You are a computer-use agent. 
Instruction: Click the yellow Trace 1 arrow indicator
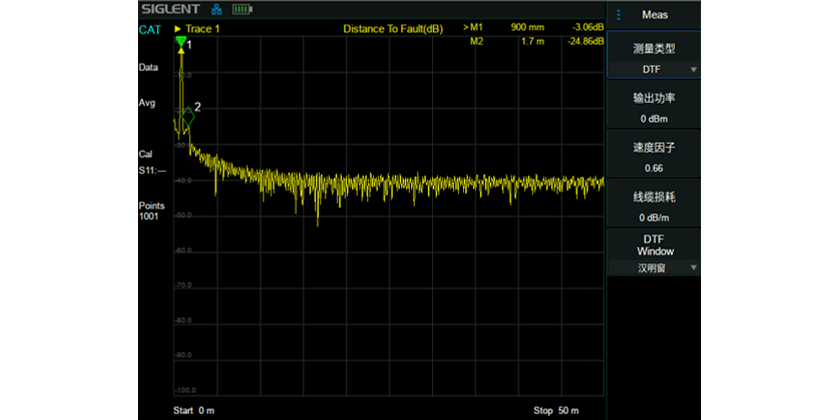coord(178,29)
